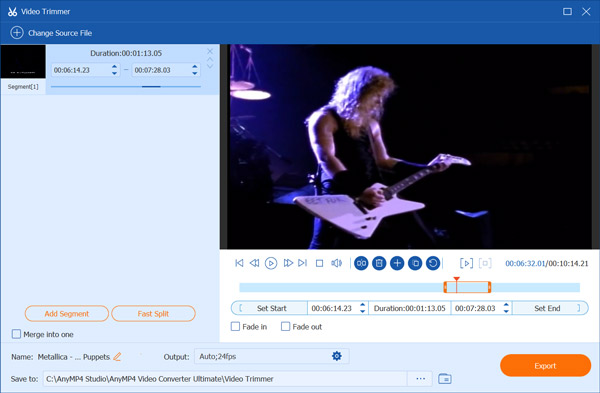Decrease Segment[1] start time stepper
This screenshot has height=393, width=600.
[114, 73]
